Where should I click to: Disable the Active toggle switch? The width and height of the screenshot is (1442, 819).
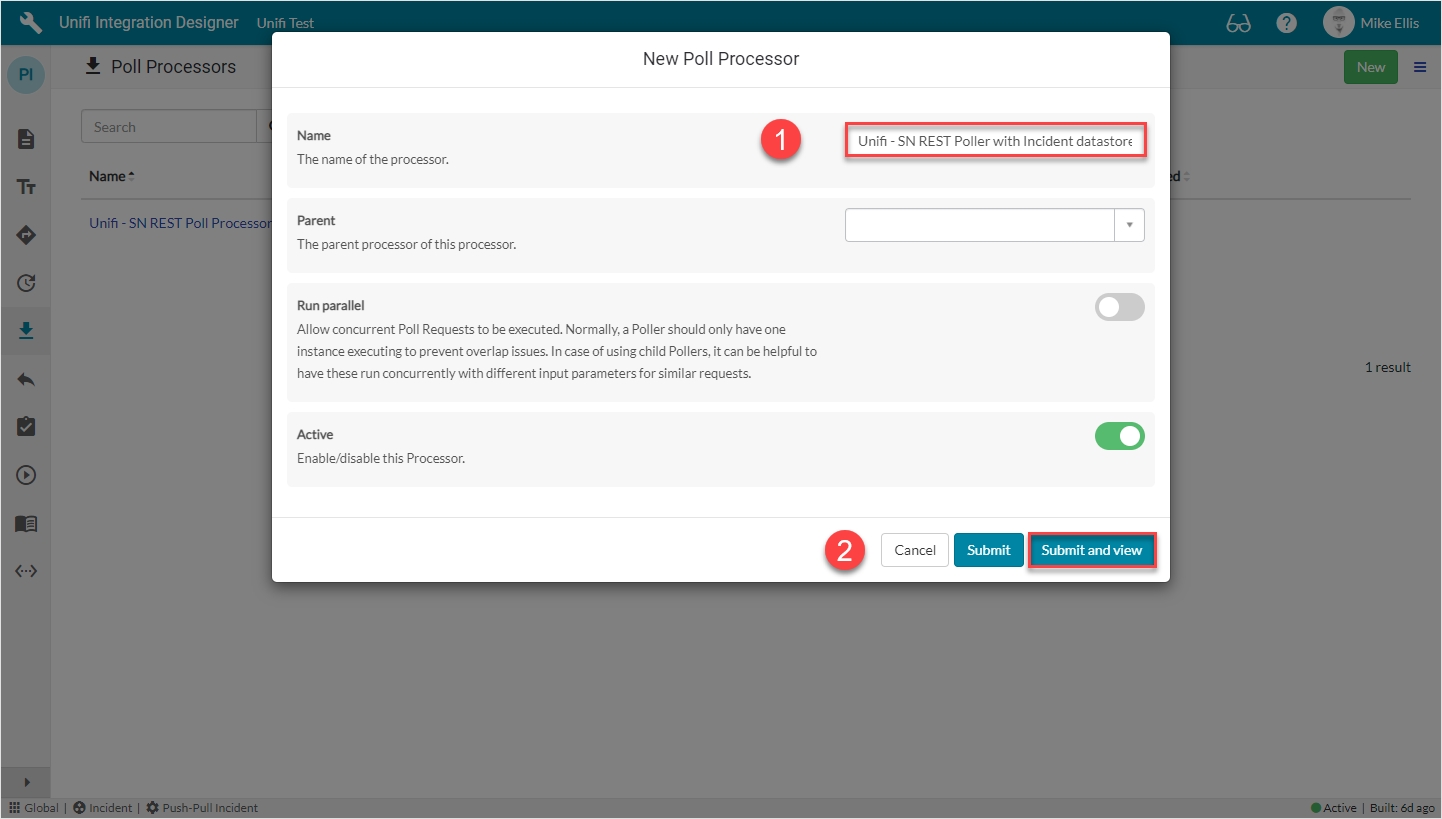pos(1119,436)
